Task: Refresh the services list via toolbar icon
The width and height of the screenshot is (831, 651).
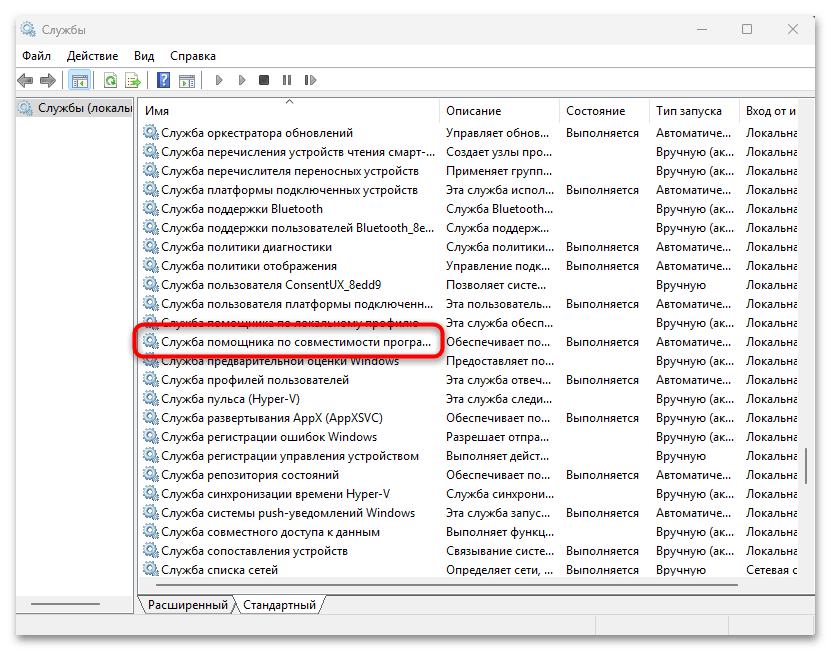Action: pos(110,80)
